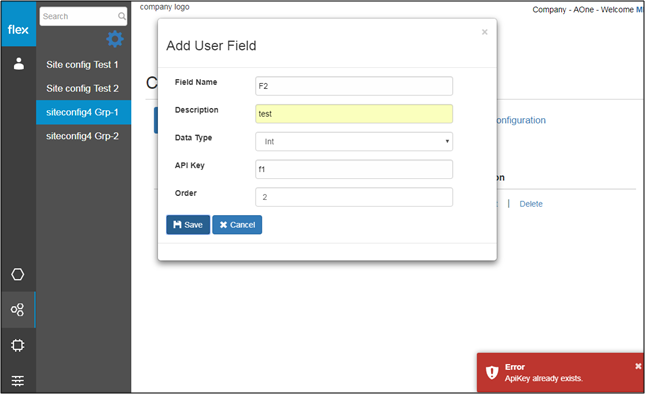Save the new user field
Image resolution: width=645 pixels, height=394 pixels.
188,225
